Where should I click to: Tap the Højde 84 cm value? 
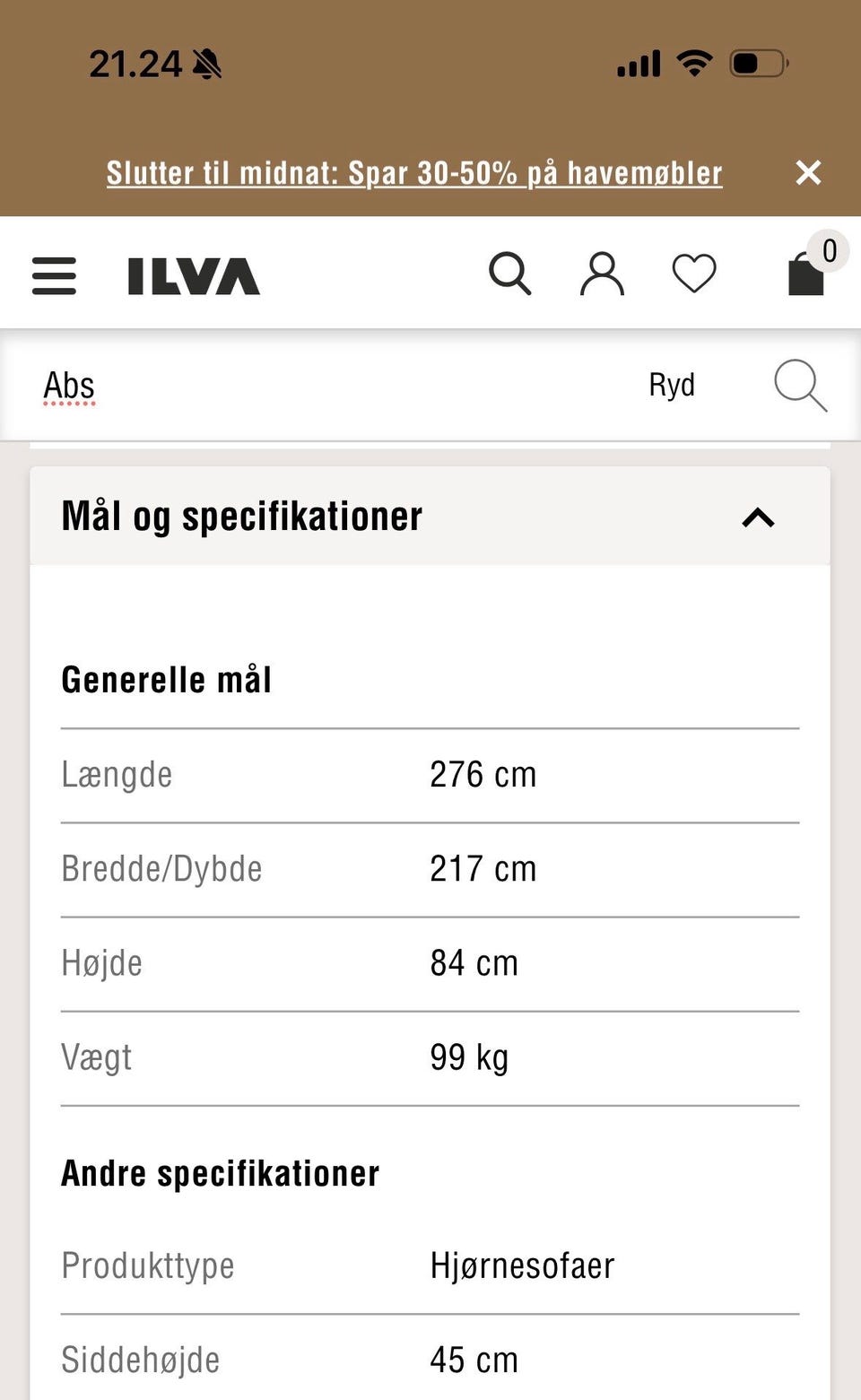tap(474, 963)
